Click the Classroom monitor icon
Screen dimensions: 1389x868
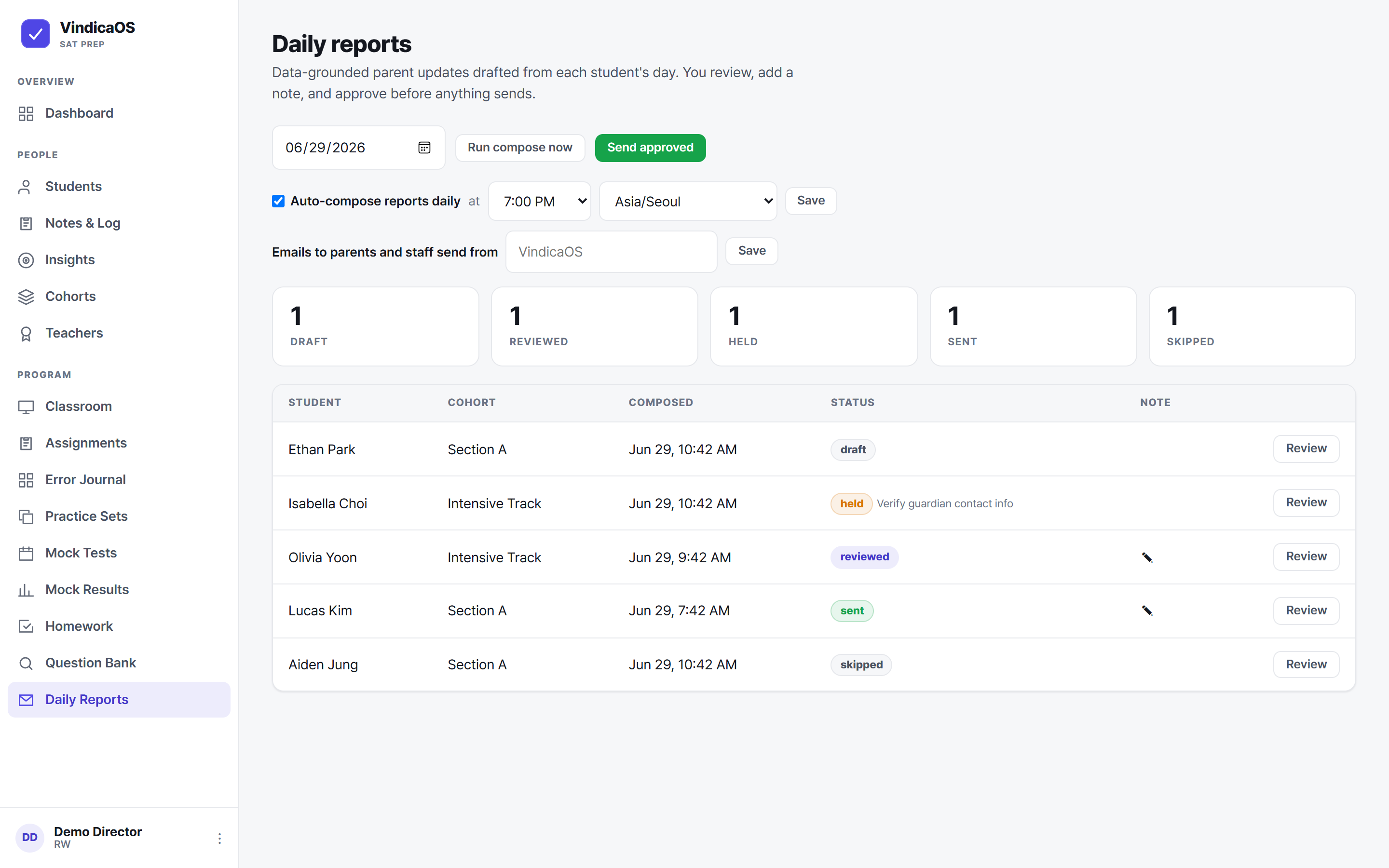pyautogui.click(x=26, y=407)
